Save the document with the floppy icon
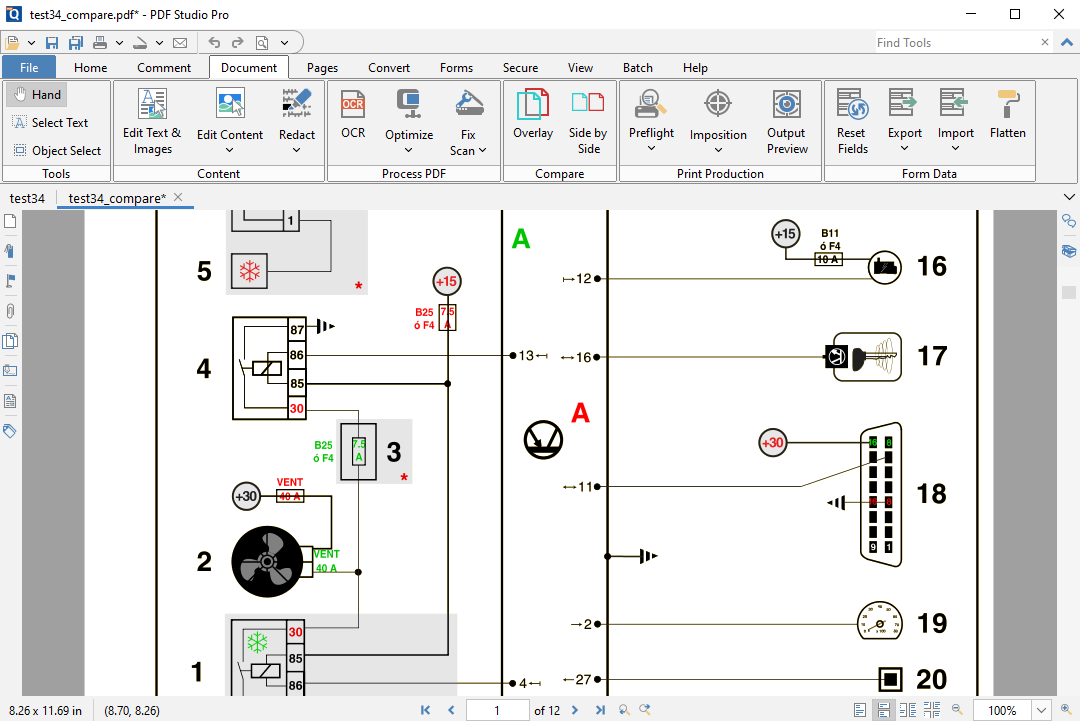The width and height of the screenshot is (1080, 721). pyautogui.click(x=52, y=43)
